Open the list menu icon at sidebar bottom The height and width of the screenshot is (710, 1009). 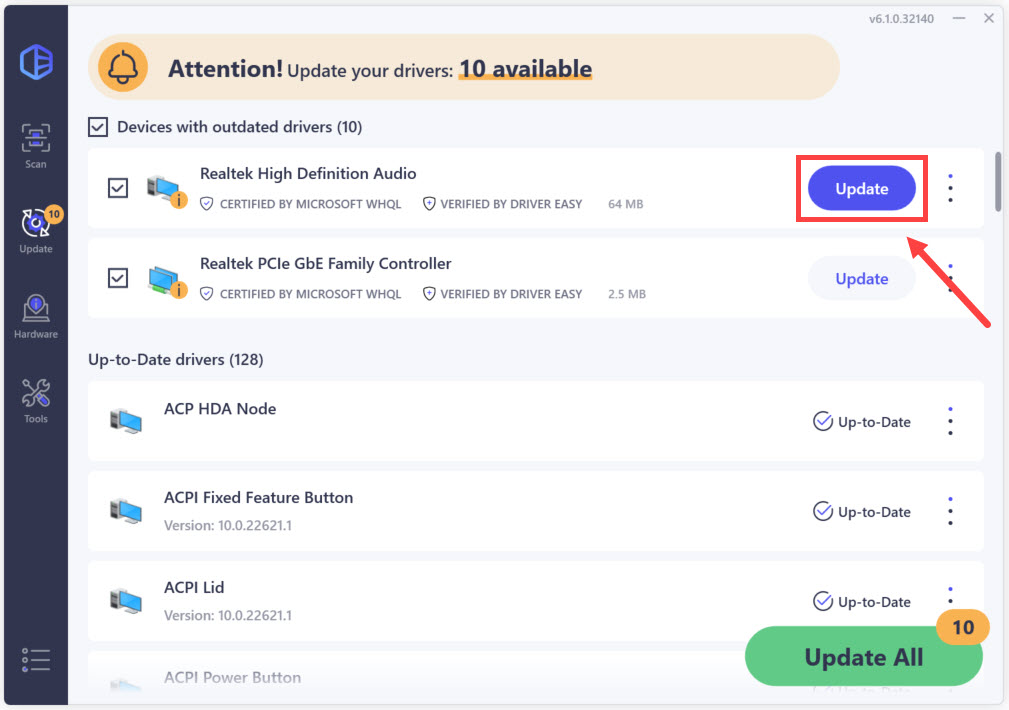(36, 660)
